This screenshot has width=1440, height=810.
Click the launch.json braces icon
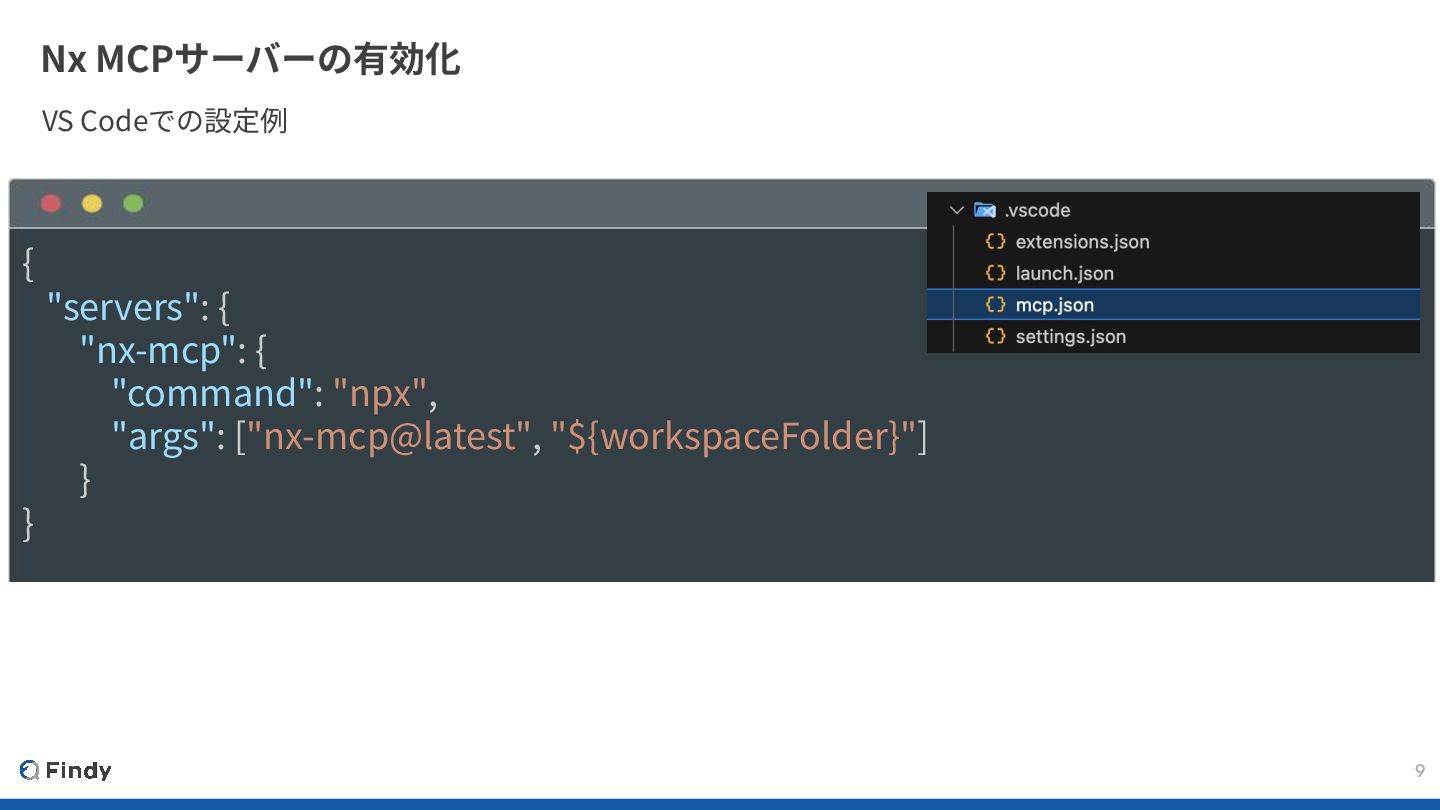tap(995, 273)
